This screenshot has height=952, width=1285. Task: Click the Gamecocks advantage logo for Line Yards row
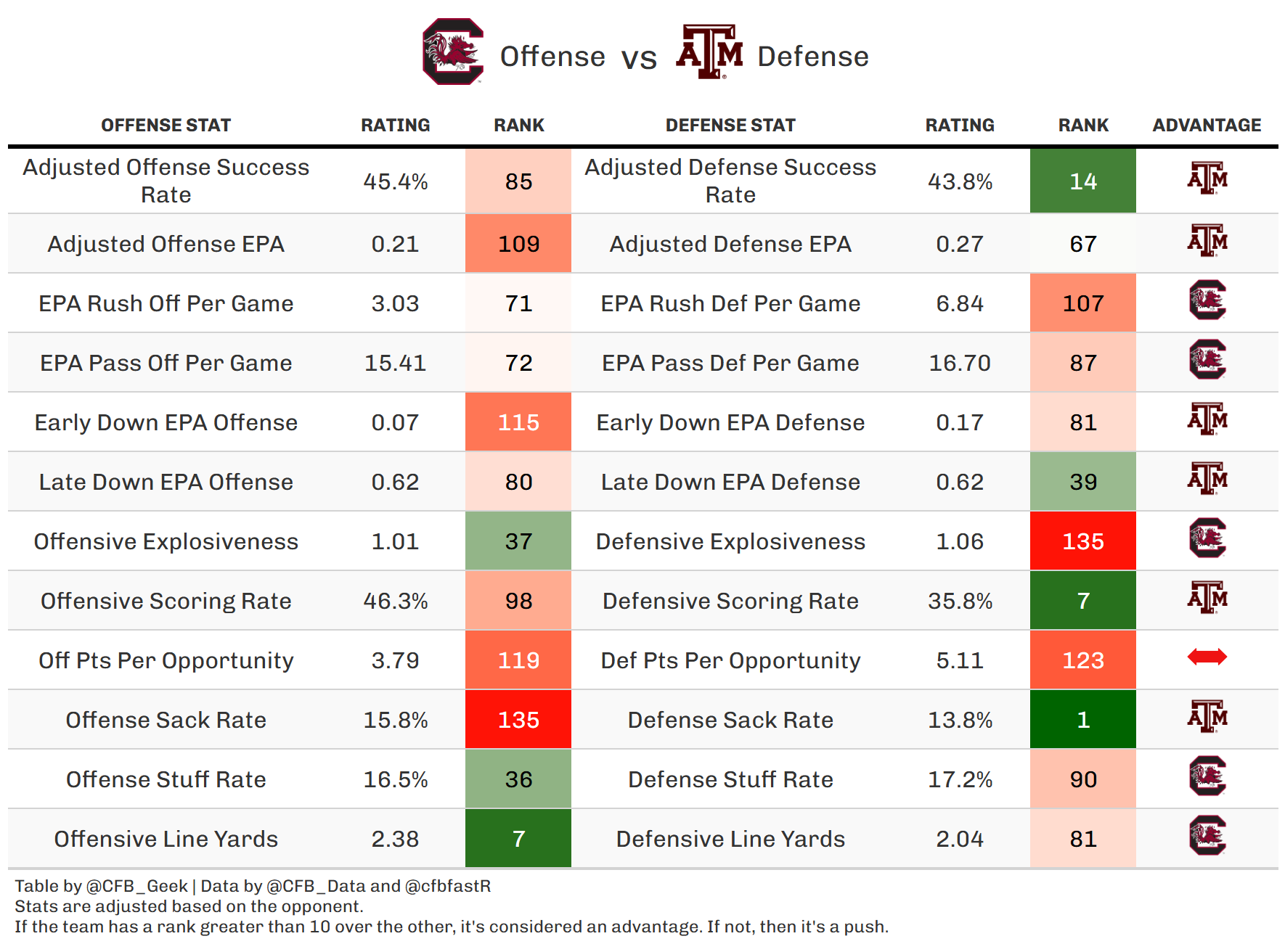tap(1207, 836)
